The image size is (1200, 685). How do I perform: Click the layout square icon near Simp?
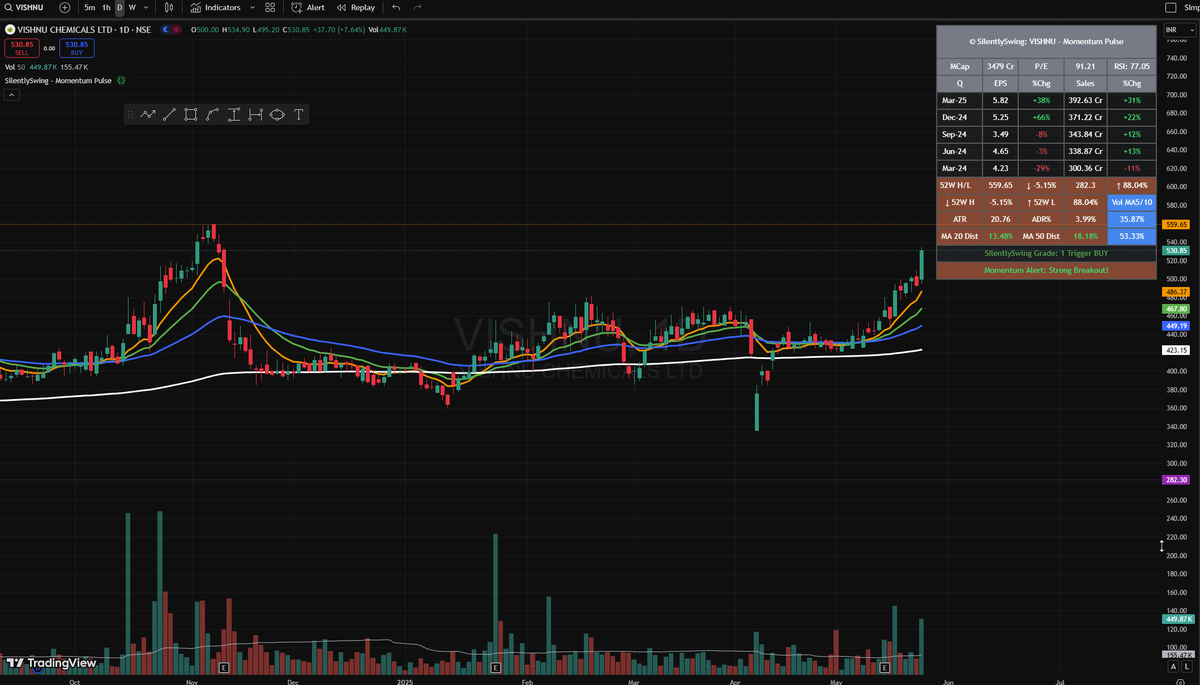tap(1171, 7)
